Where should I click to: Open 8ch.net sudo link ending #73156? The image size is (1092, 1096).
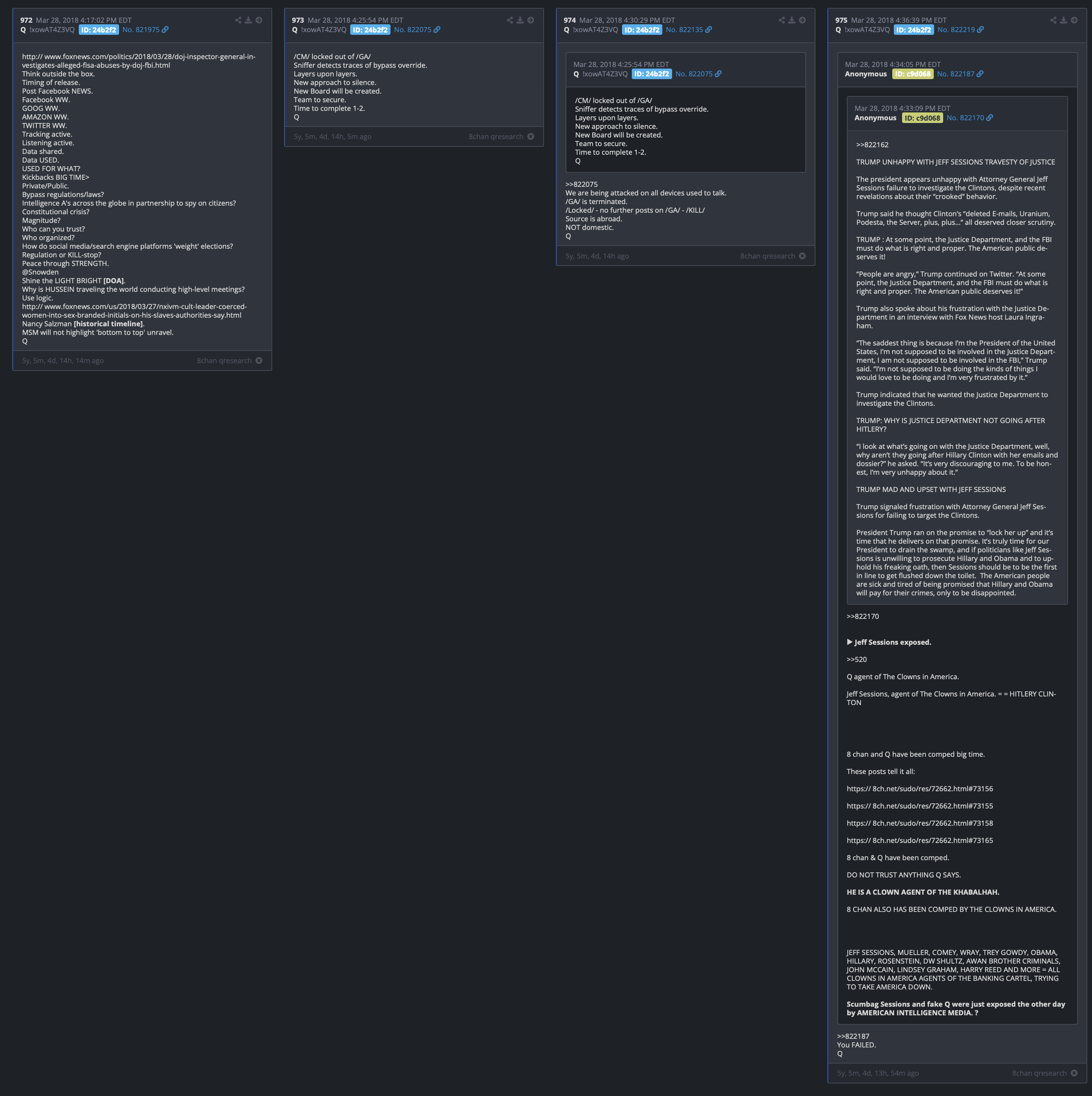click(x=920, y=789)
